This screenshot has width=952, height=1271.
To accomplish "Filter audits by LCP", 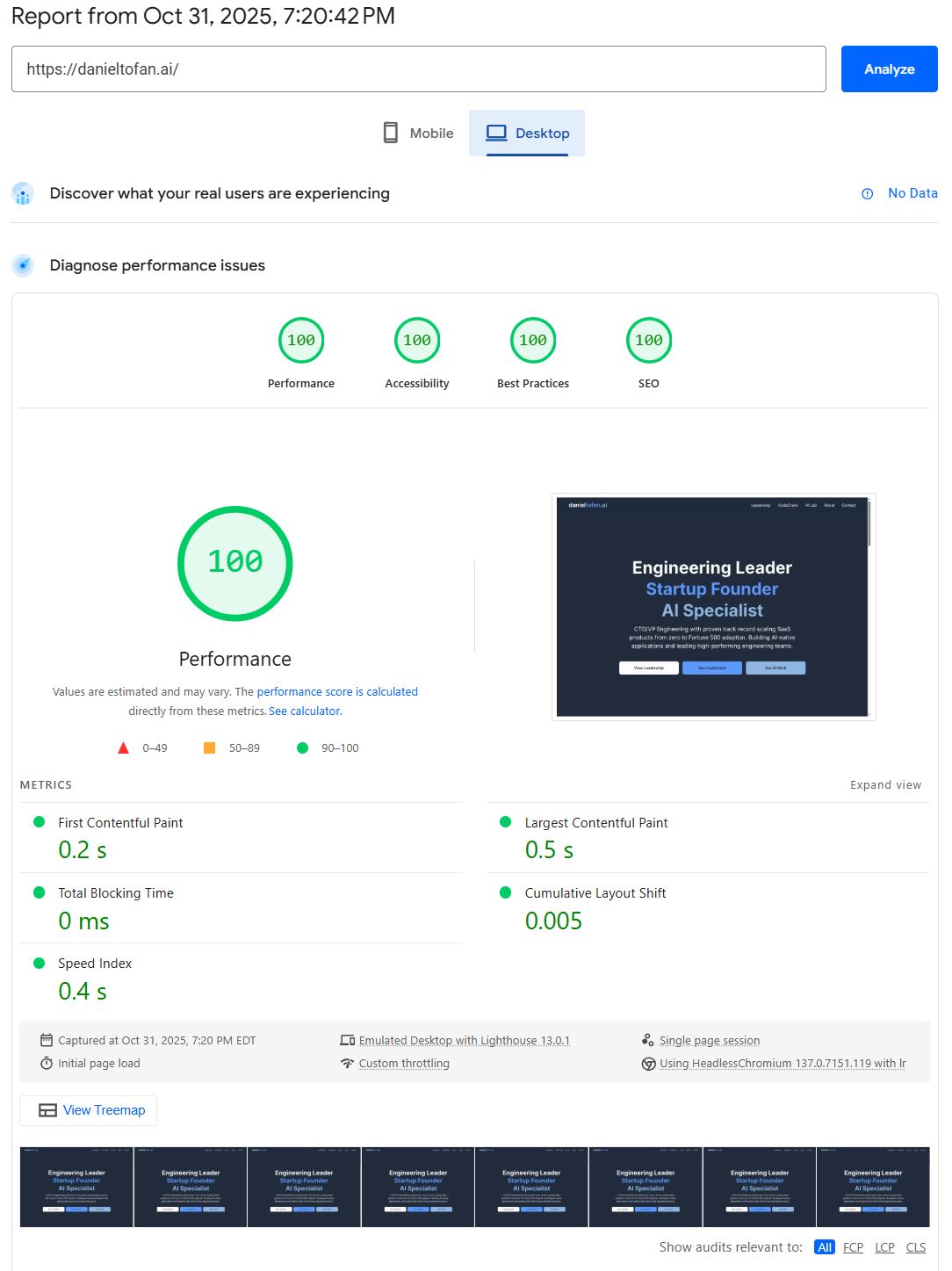I will pyautogui.click(x=884, y=1247).
